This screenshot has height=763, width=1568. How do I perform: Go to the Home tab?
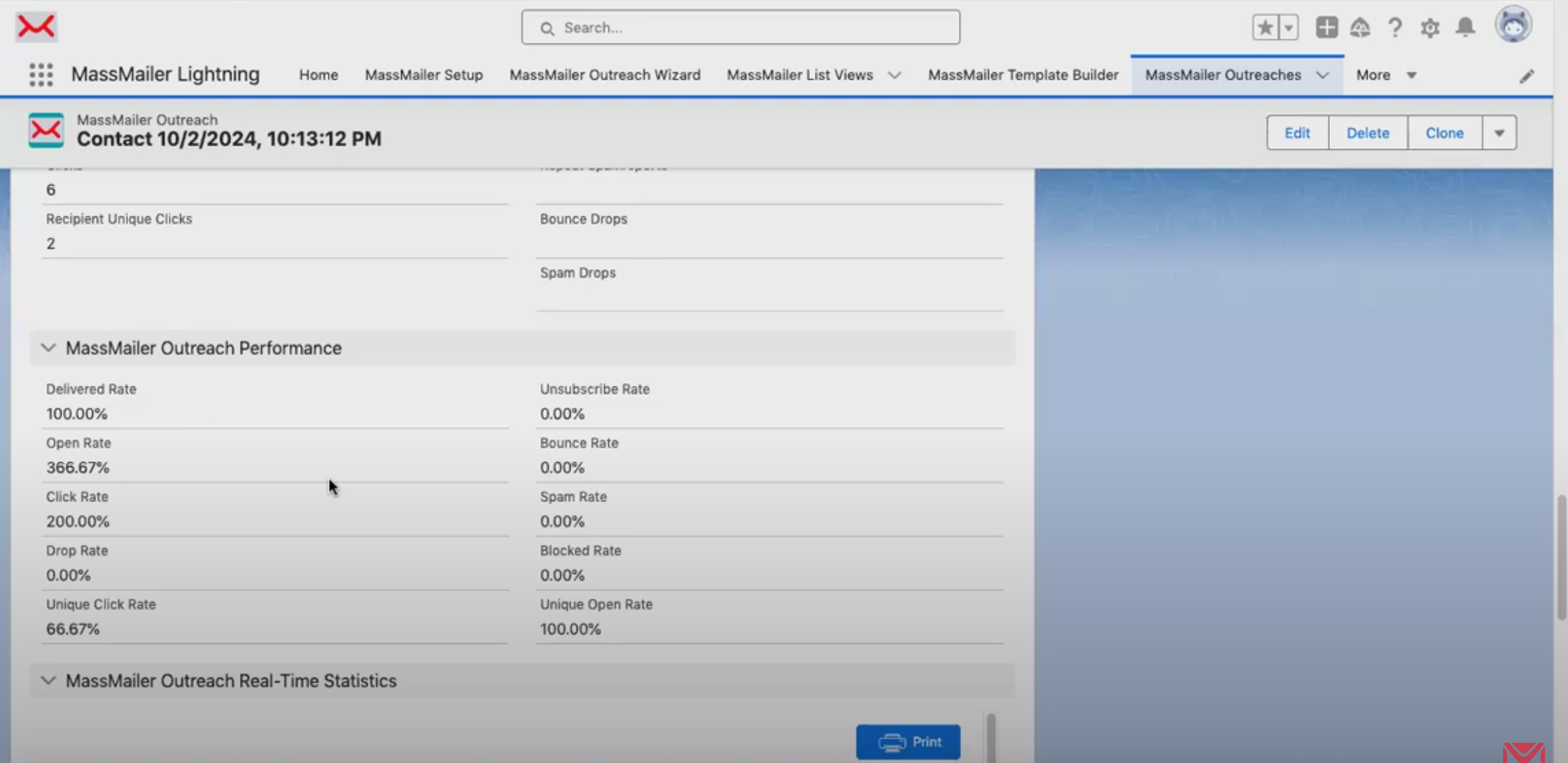click(x=318, y=75)
